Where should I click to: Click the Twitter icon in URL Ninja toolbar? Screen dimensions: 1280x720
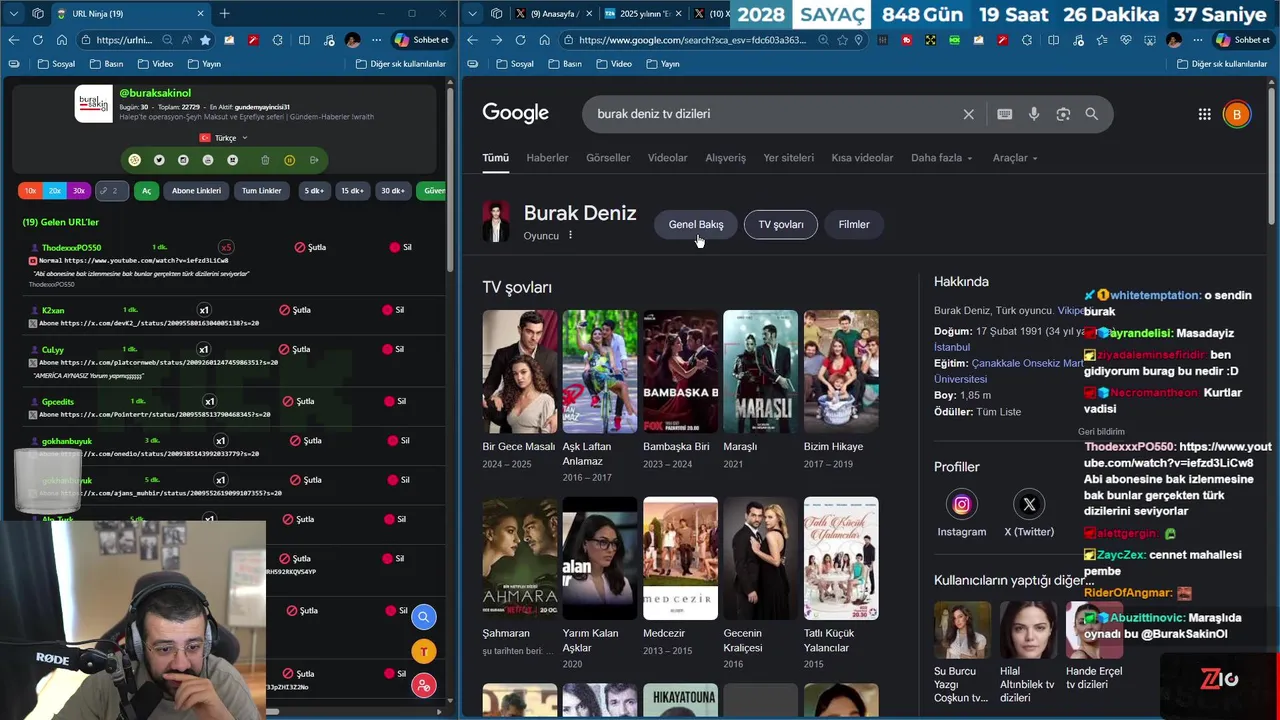click(159, 160)
